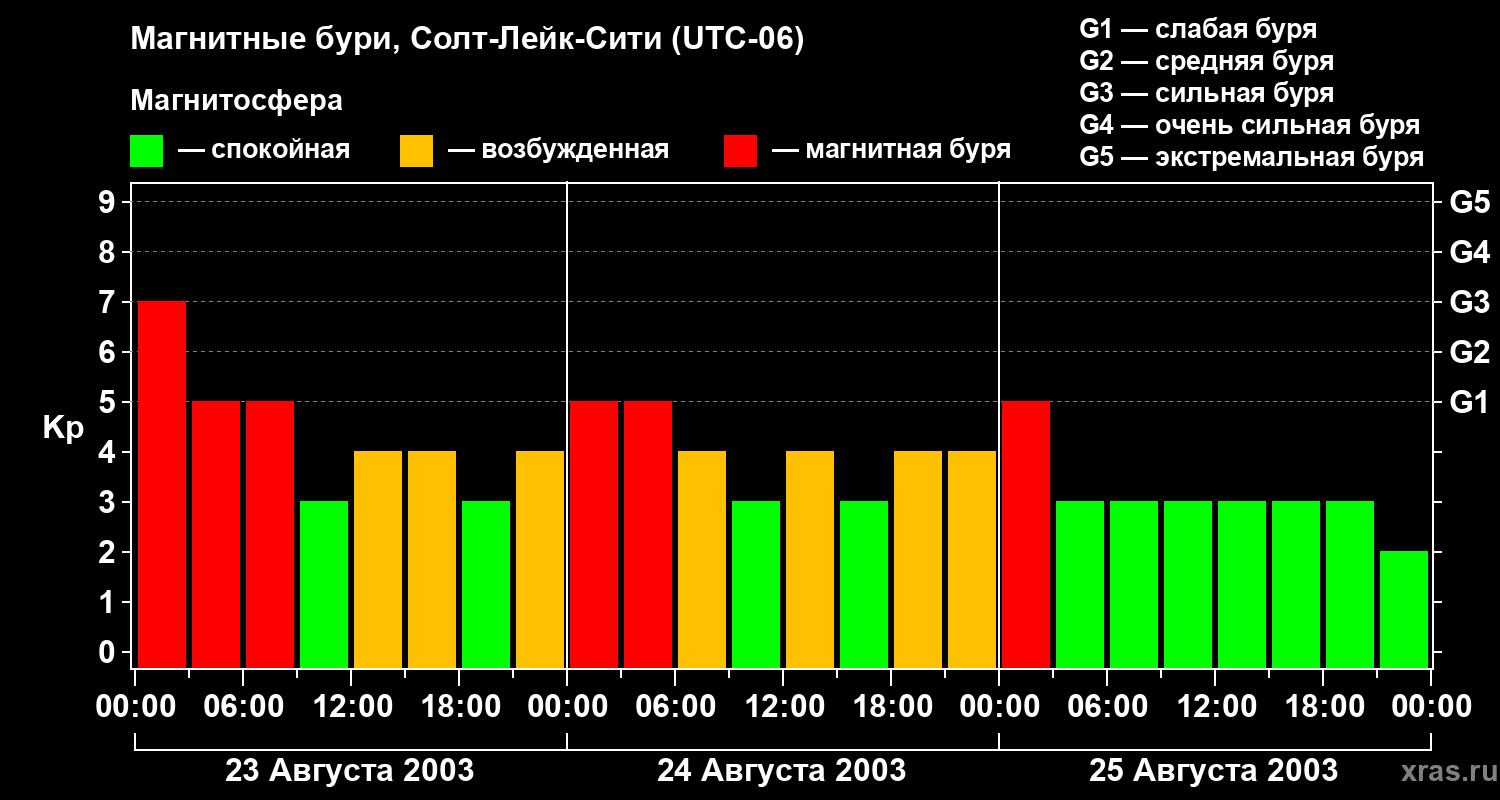Click the first red bar on 24 August
This screenshot has width=1500, height=800.
point(594,534)
